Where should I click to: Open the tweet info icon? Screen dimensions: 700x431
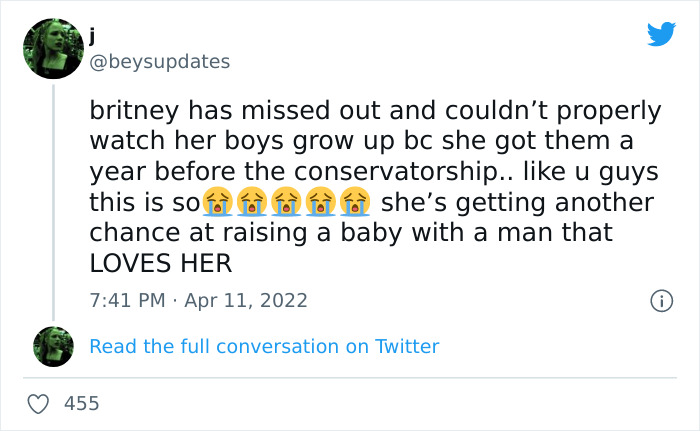660,300
